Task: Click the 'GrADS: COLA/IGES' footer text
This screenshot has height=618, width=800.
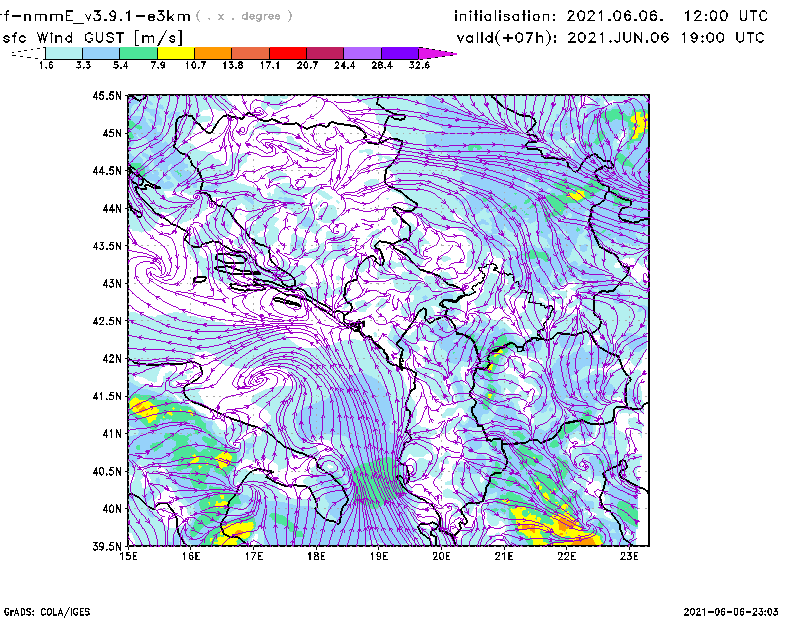Action: tap(47, 612)
